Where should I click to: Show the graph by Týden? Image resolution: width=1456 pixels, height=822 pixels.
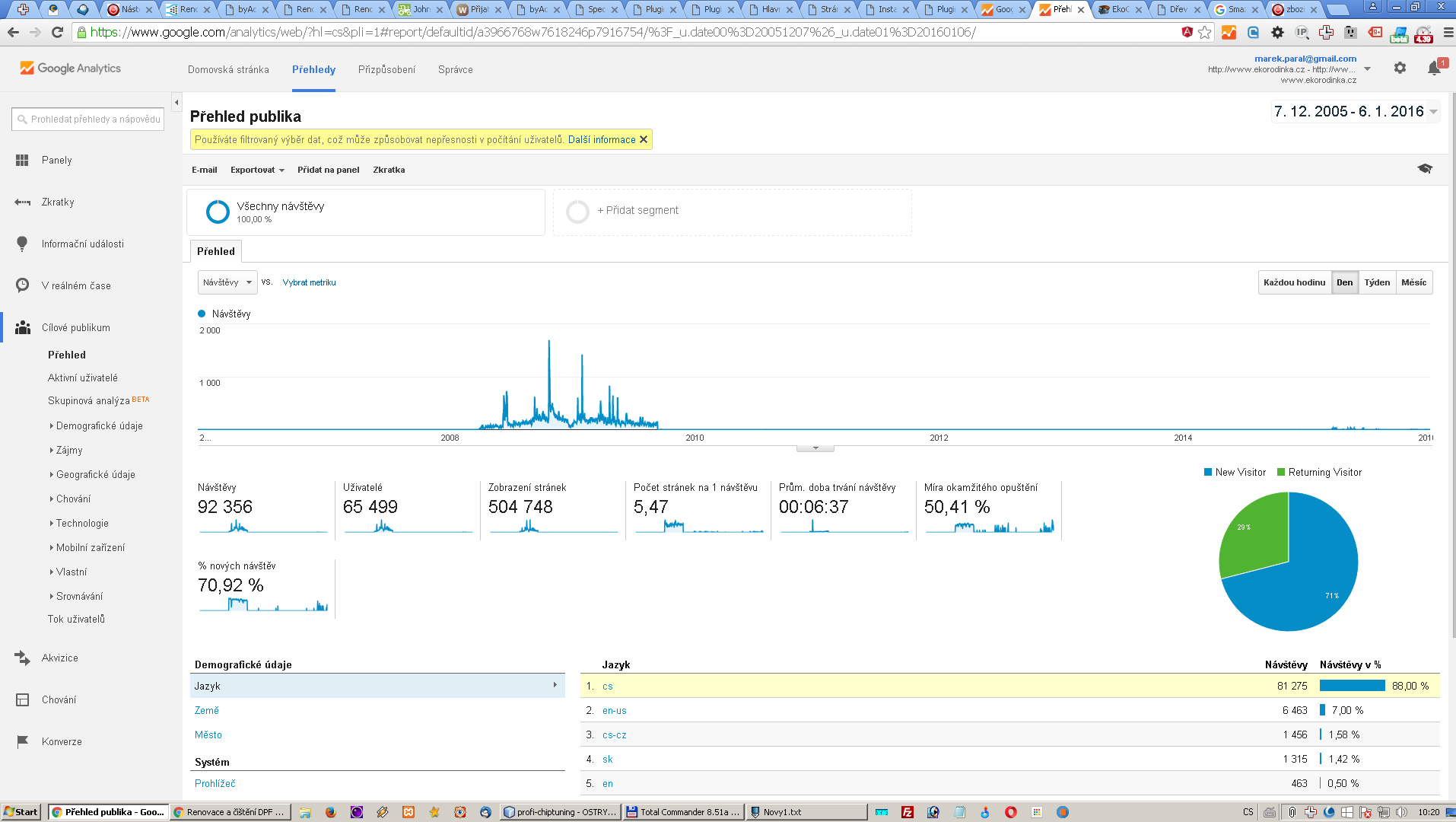1377,282
